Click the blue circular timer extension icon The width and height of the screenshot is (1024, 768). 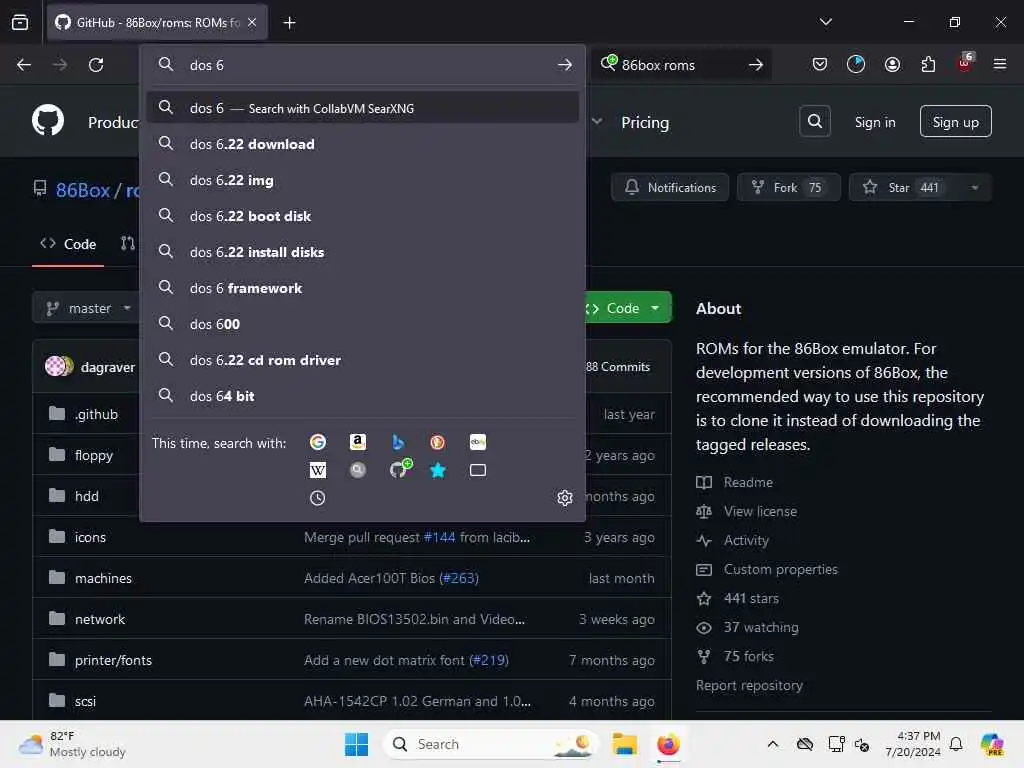856,64
